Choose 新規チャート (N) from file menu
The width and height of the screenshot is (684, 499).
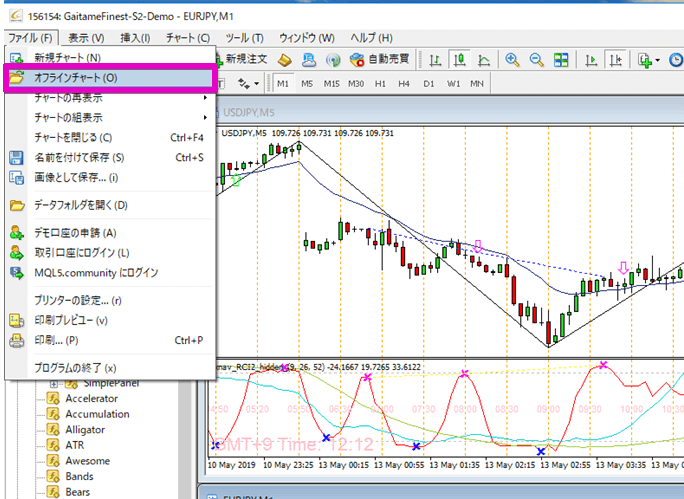(110, 58)
